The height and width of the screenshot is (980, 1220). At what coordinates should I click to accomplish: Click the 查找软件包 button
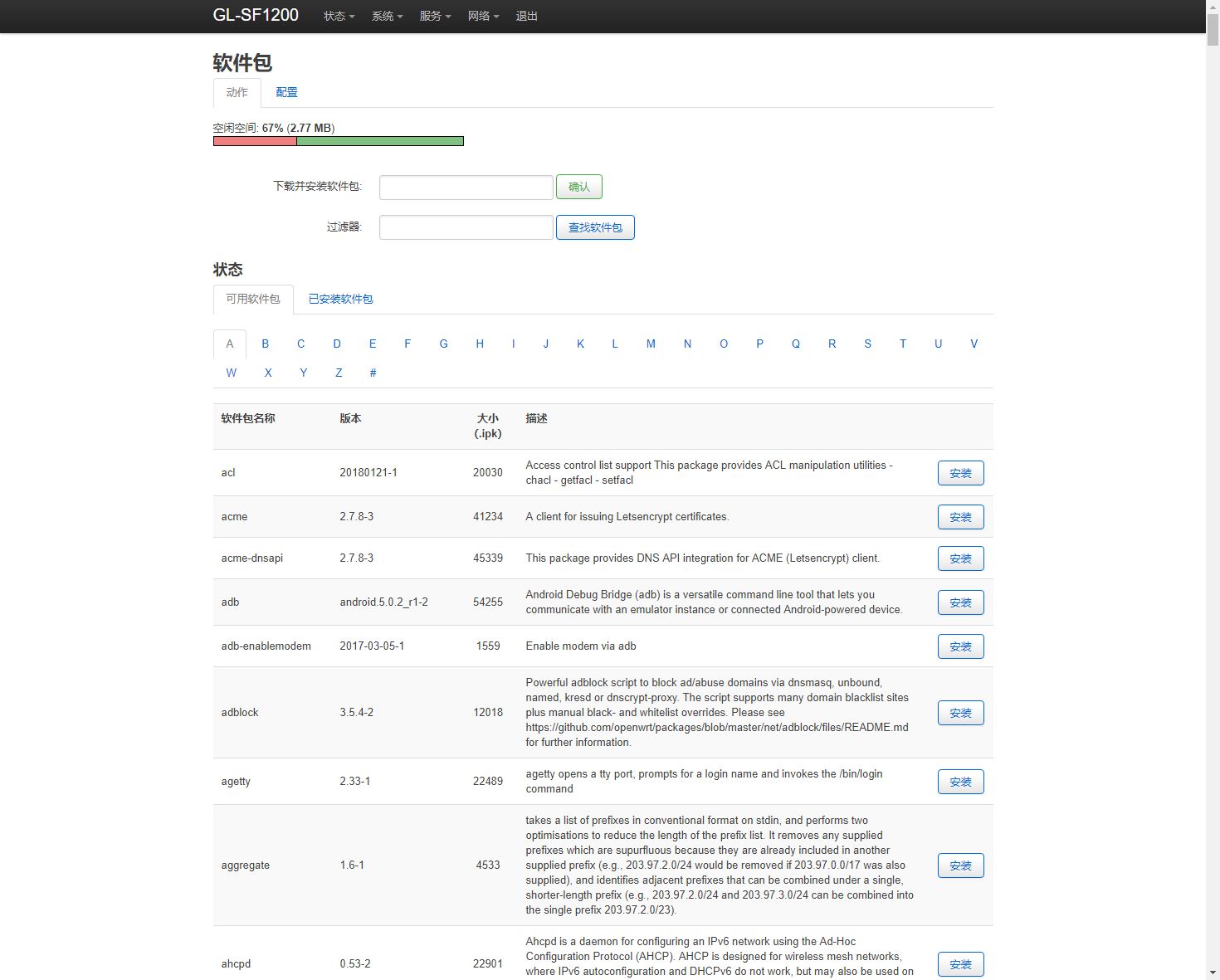click(x=595, y=227)
